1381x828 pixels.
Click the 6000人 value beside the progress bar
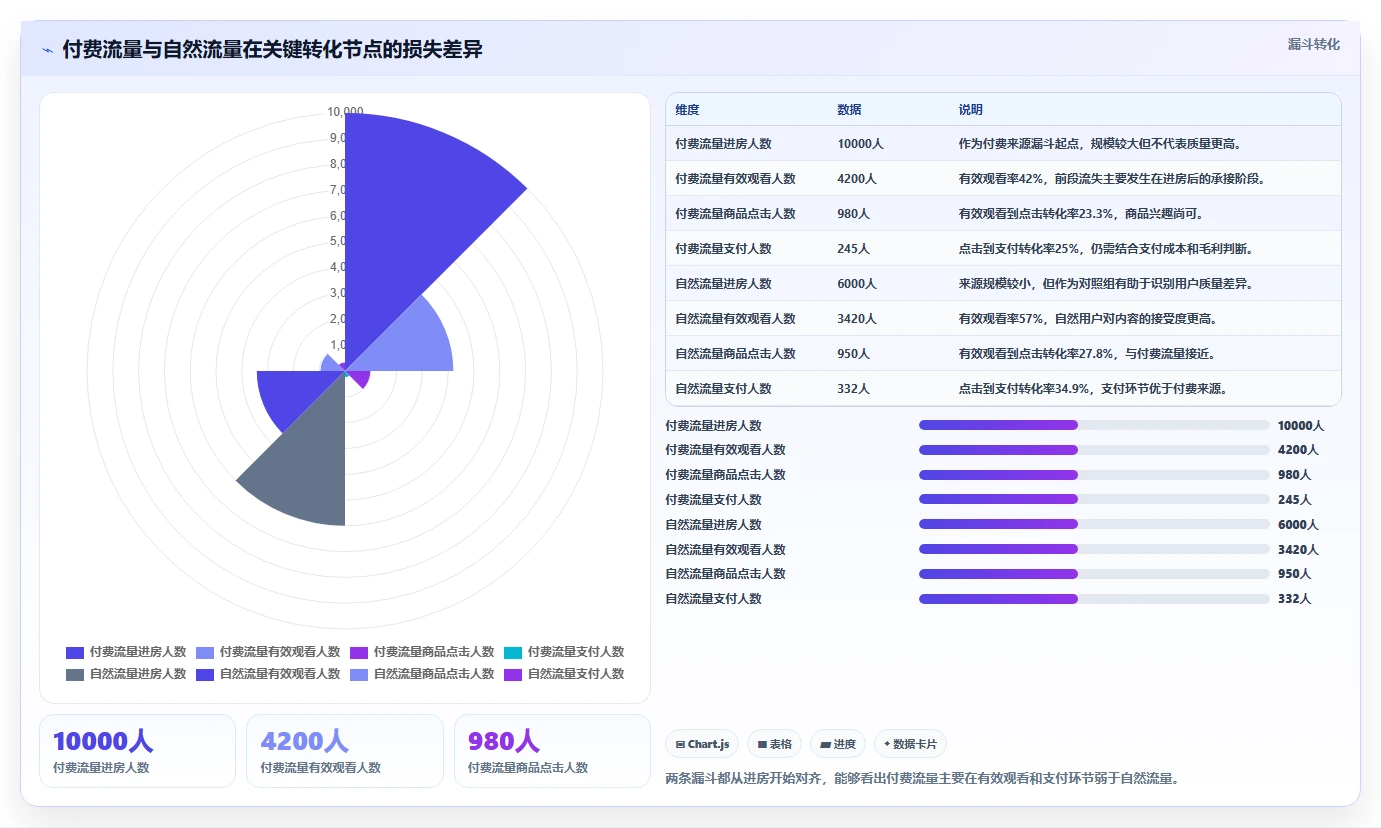coord(1298,525)
